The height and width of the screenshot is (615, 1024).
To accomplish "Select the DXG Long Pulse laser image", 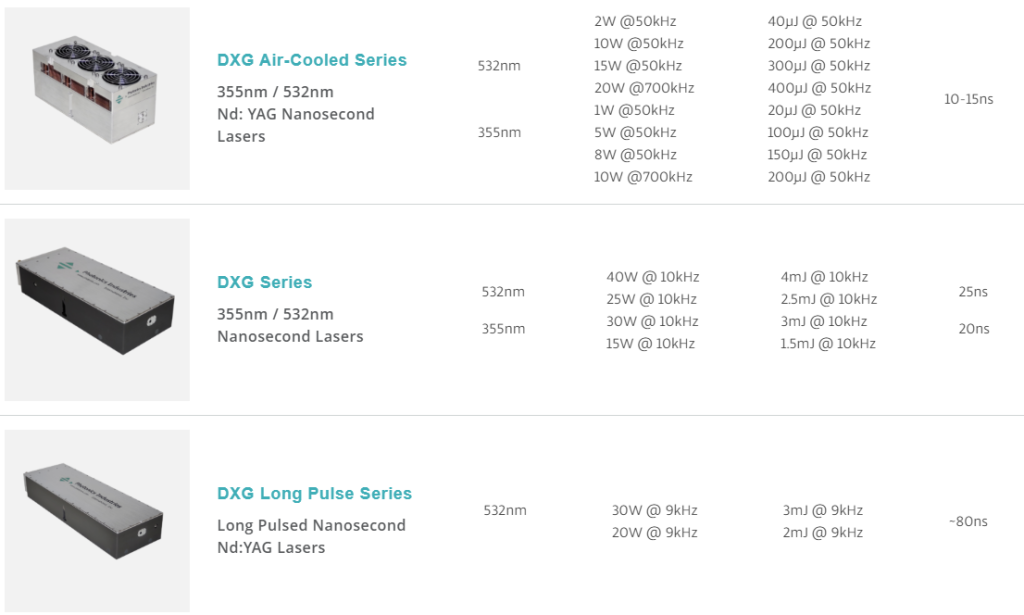I will 97,520.
